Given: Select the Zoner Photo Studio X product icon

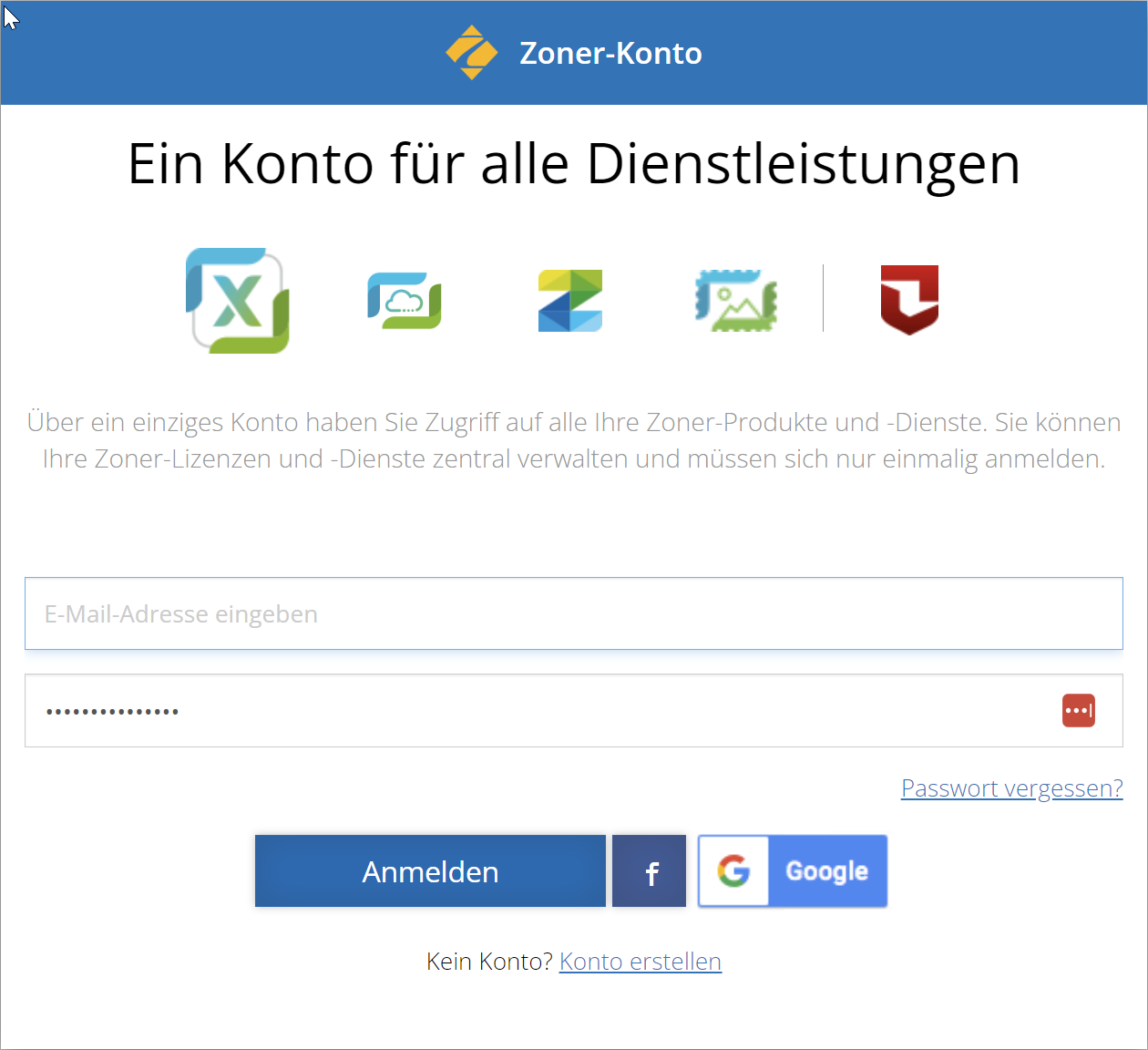Looking at the screenshot, I should pyautogui.click(x=237, y=301).
